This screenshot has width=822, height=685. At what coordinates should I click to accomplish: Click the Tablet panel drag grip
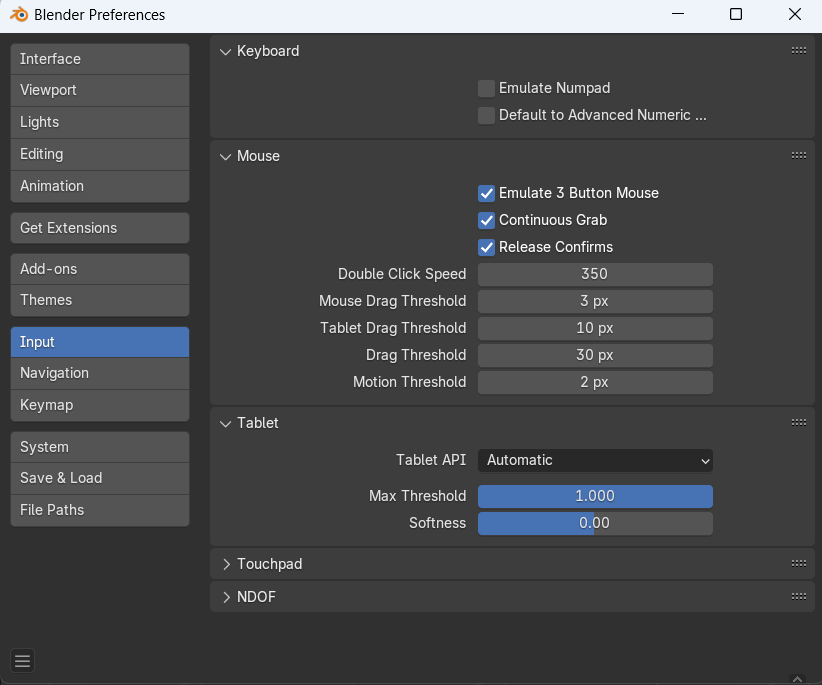tap(798, 422)
